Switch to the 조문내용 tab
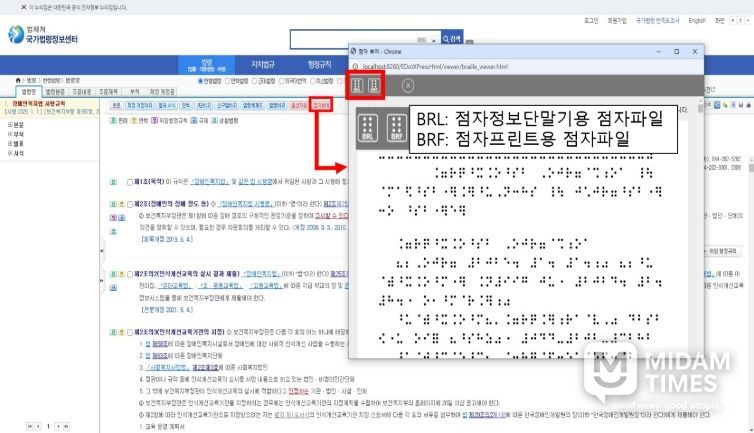This screenshot has height=433, width=754. (x=82, y=91)
